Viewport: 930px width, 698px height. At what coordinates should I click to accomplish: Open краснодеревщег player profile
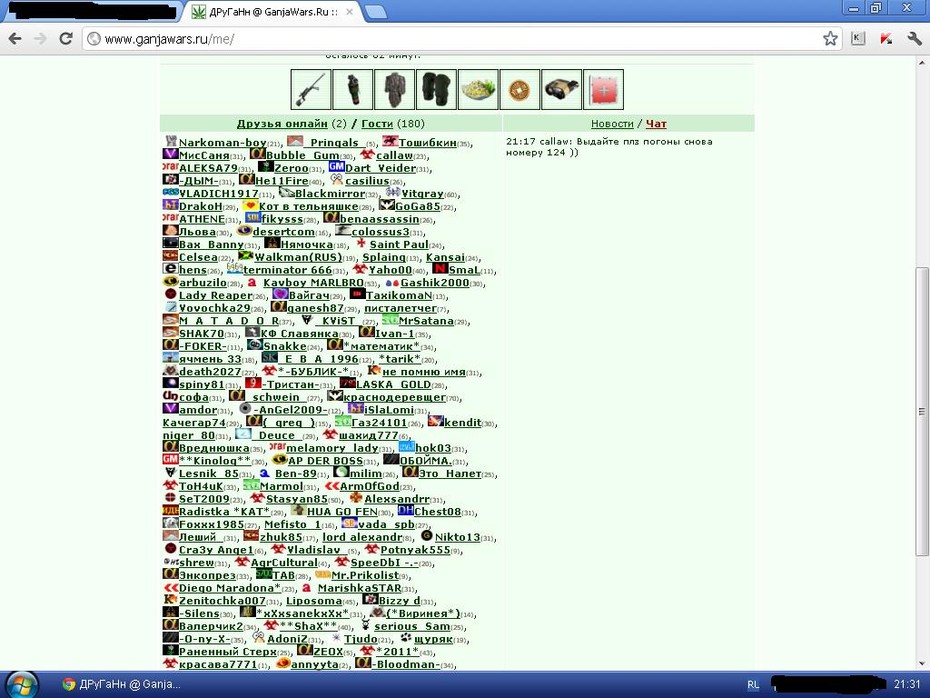[394, 397]
